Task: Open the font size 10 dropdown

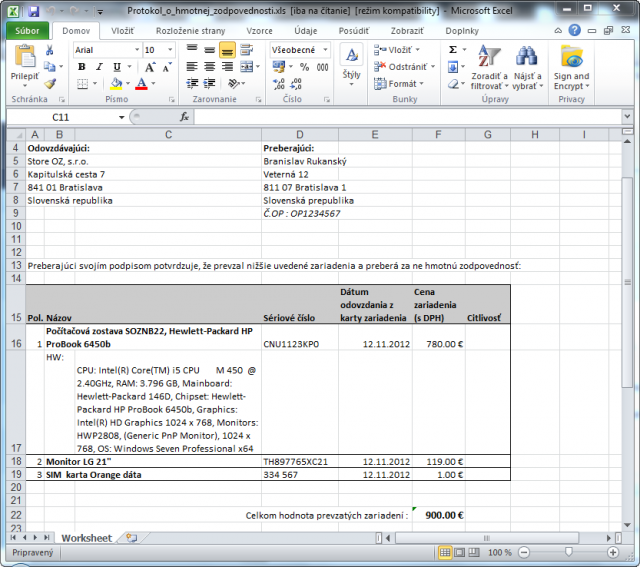Action: [x=170, y=50]
